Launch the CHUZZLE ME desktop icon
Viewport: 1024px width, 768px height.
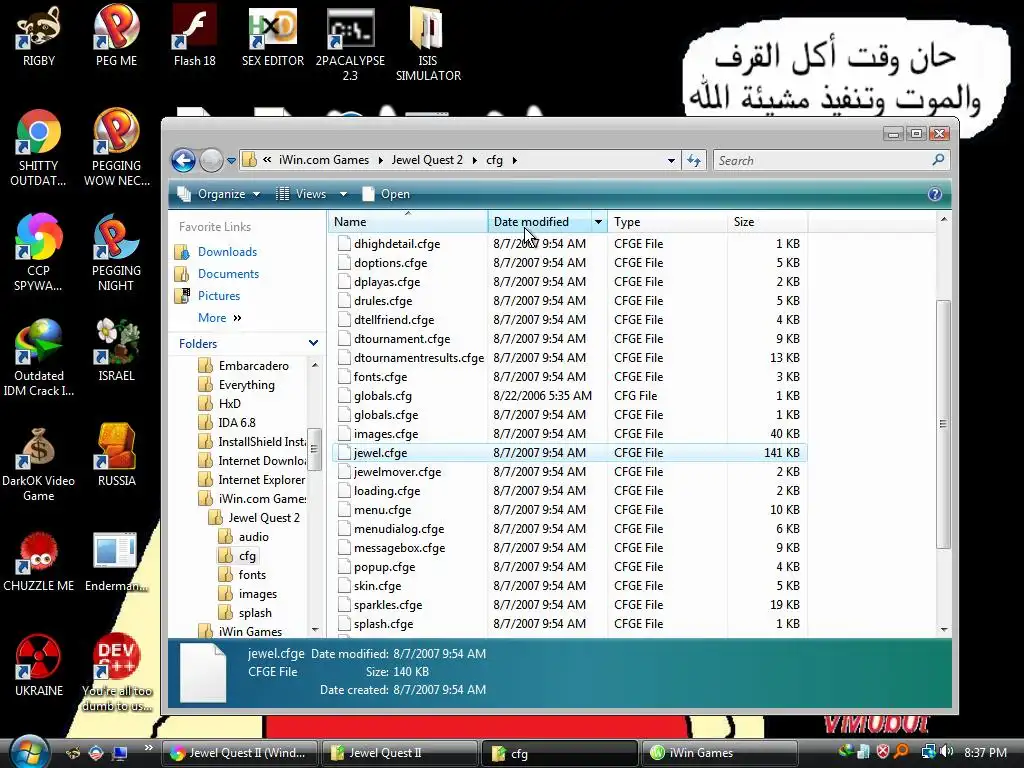(39, 560)
